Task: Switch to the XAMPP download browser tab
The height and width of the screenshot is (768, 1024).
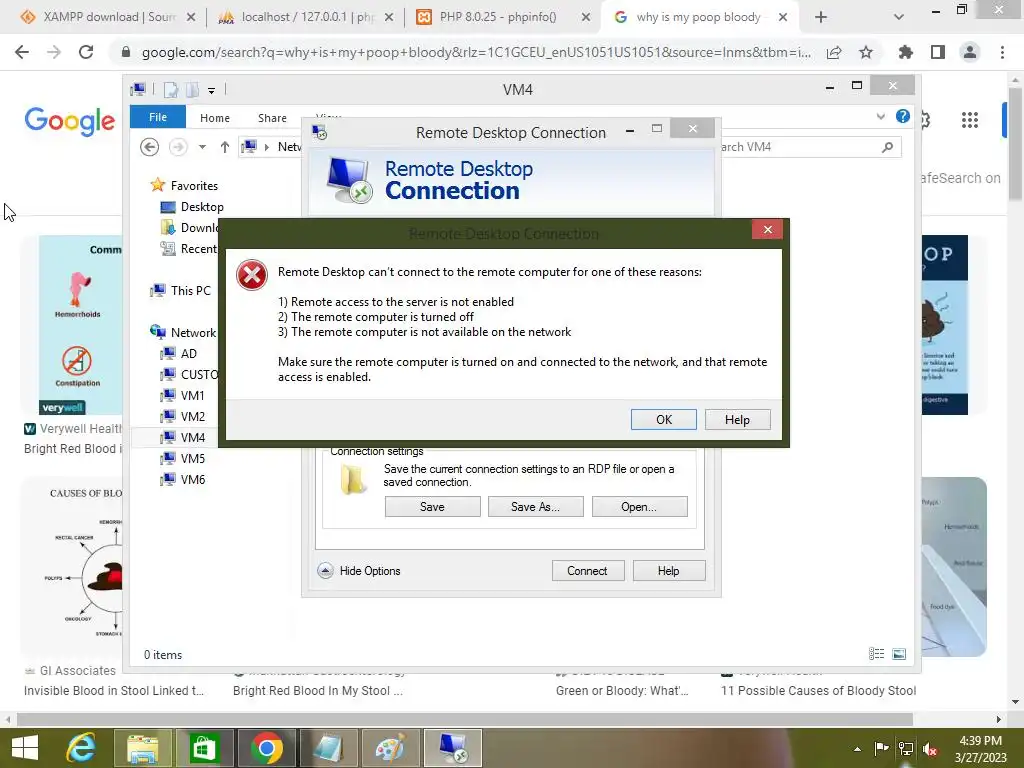Action: (109, 17)
